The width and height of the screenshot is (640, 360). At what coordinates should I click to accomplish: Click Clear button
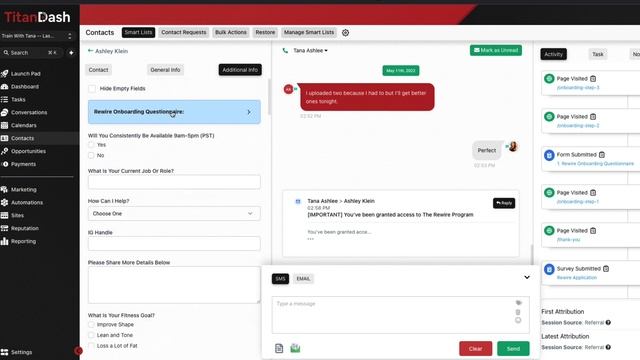tap(476, 349)
